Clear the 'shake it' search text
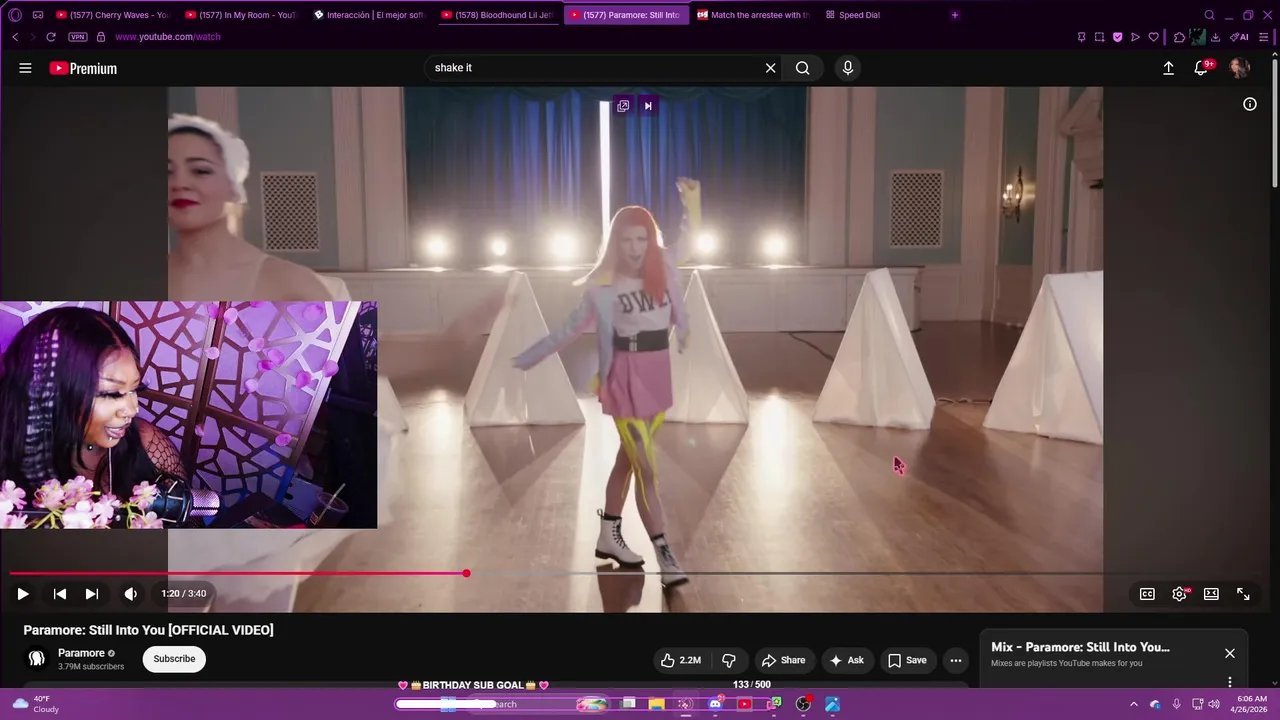This screenshot has width=1280, height=720. 770,68
